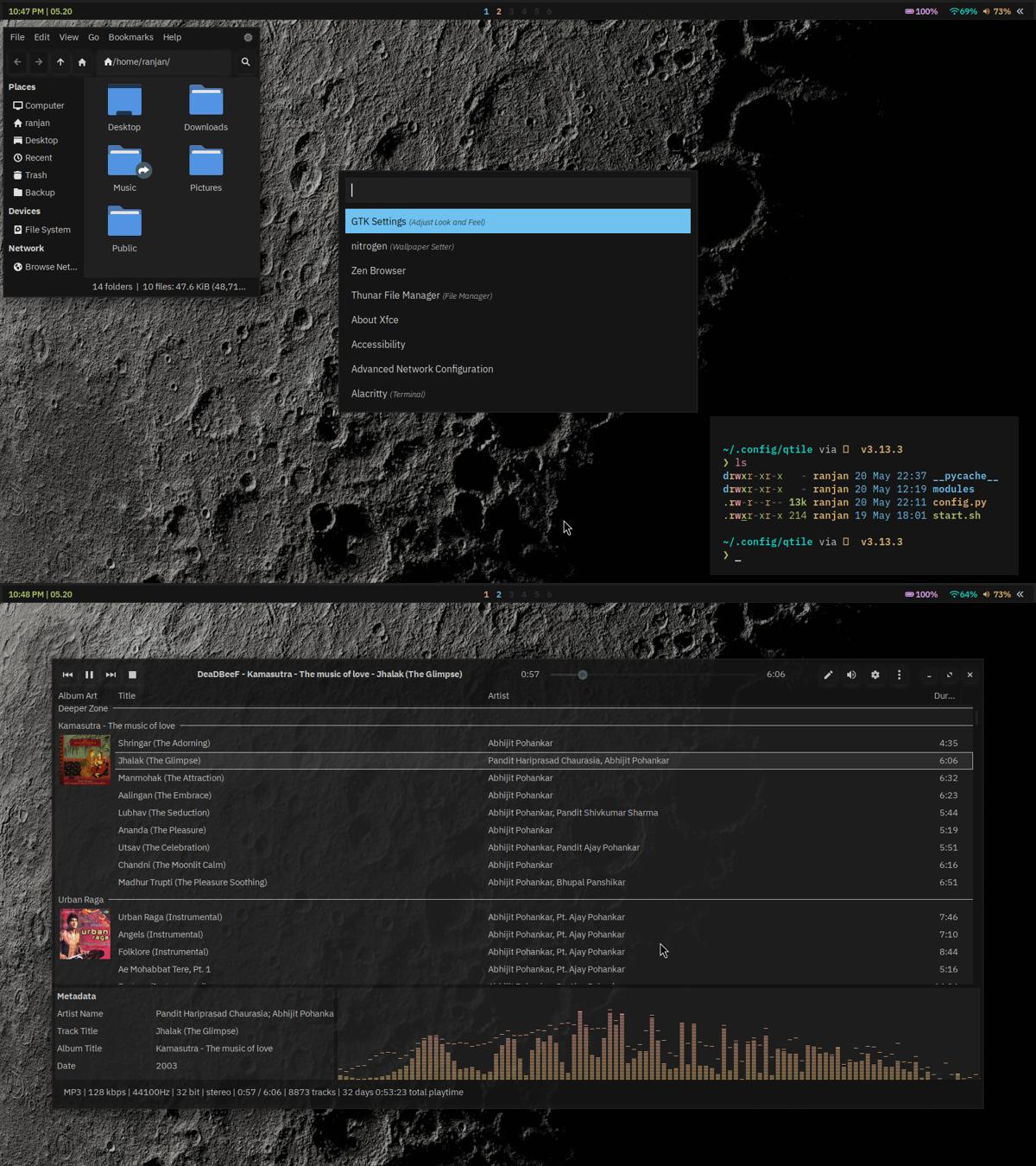Click the pencil edit icon in player
The width and height of the screenshot is (1036, 1166).
[x=828, y=675]
